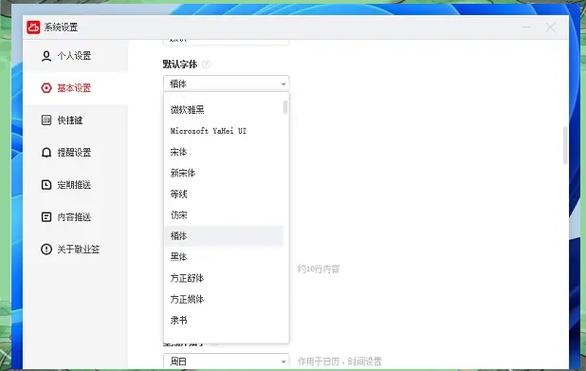Choose 仿宋 from font list

pyautogui.click(x=223, y=215)
